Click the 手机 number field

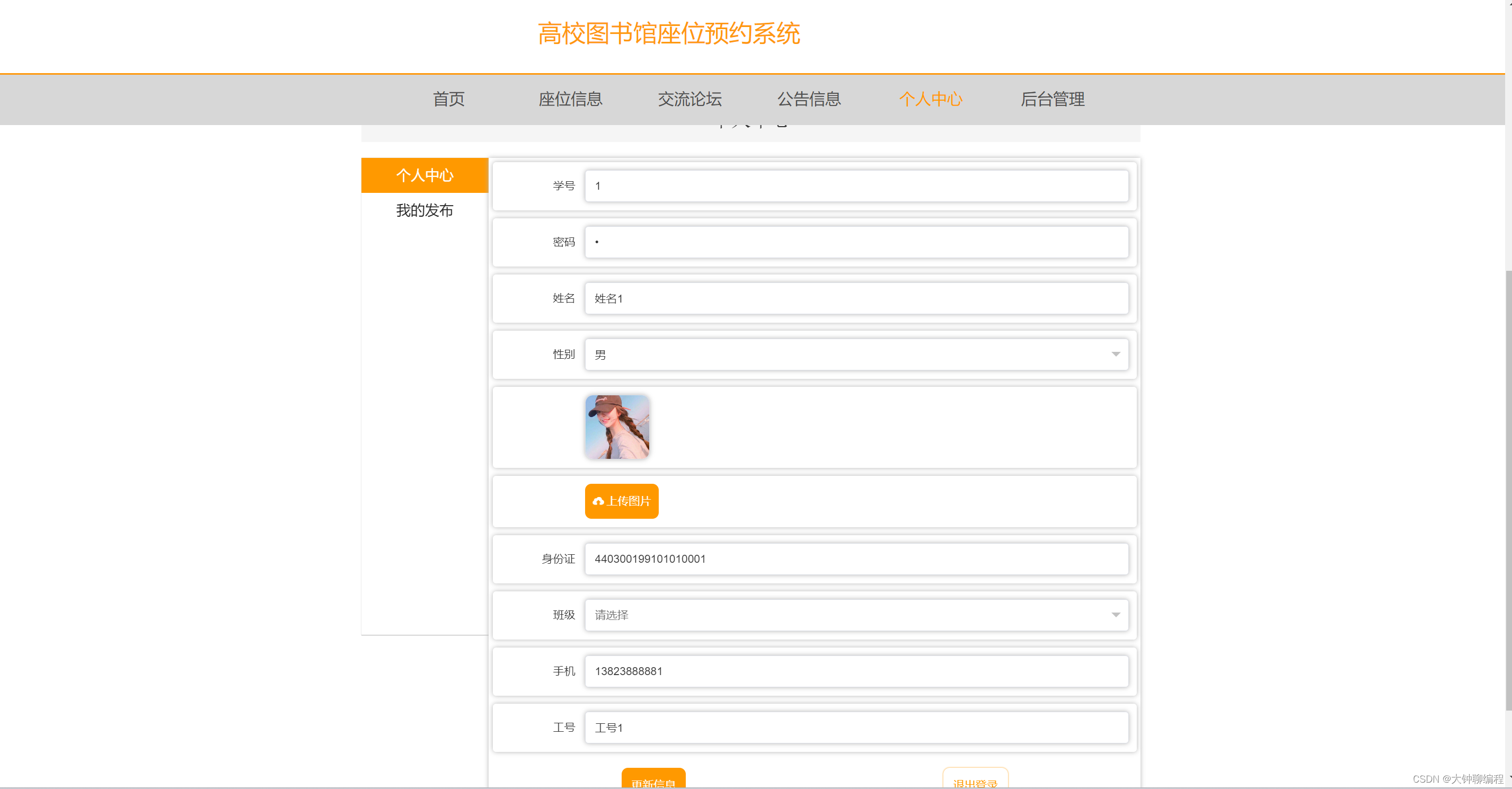856,671
